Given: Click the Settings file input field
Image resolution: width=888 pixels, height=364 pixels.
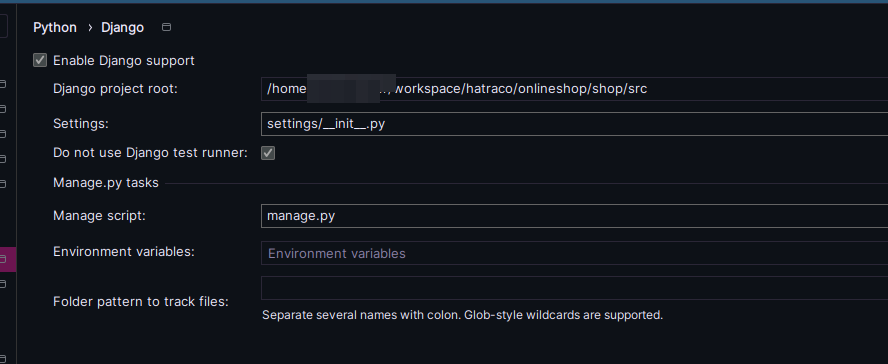Looking at the screenshot, I should tap(574, 123).
